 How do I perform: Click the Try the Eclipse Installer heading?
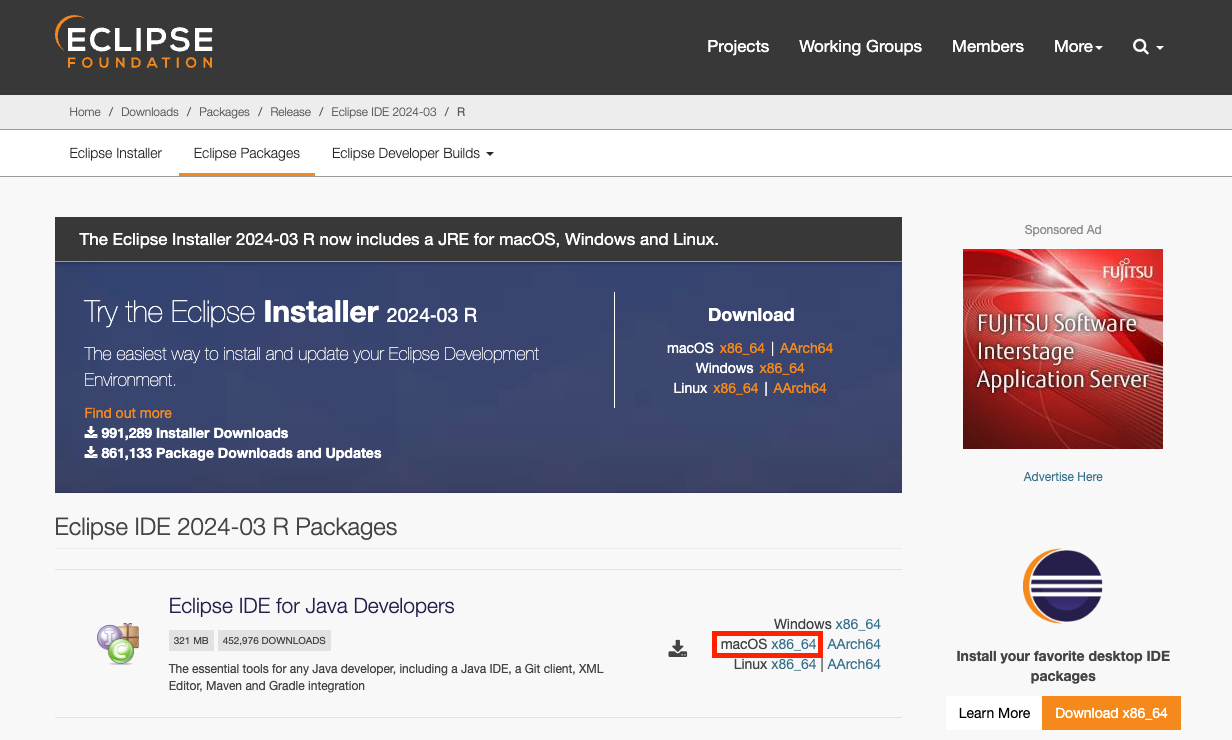pos(281,312)
